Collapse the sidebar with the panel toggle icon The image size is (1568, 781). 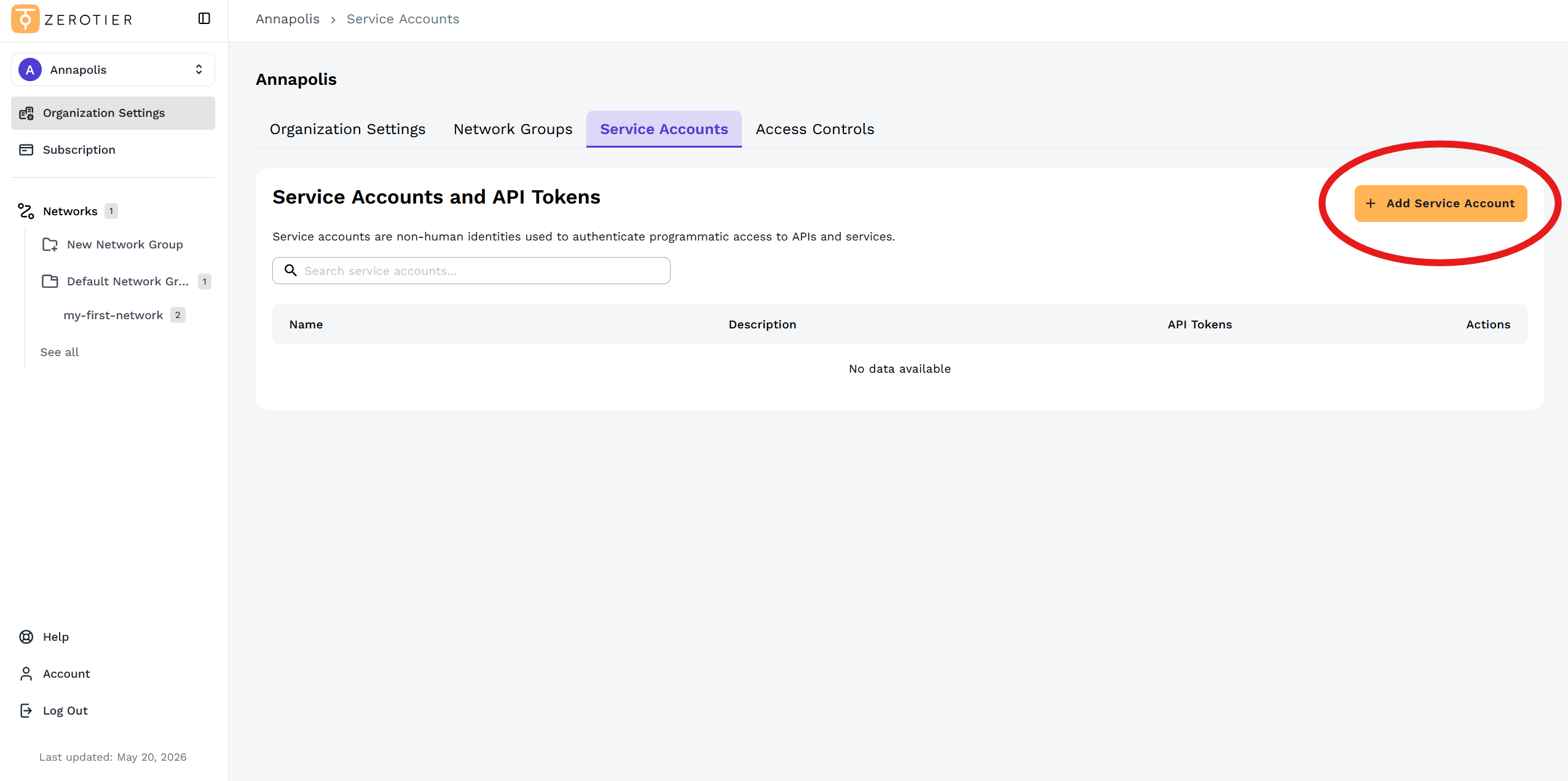click(x=204, y=18)
